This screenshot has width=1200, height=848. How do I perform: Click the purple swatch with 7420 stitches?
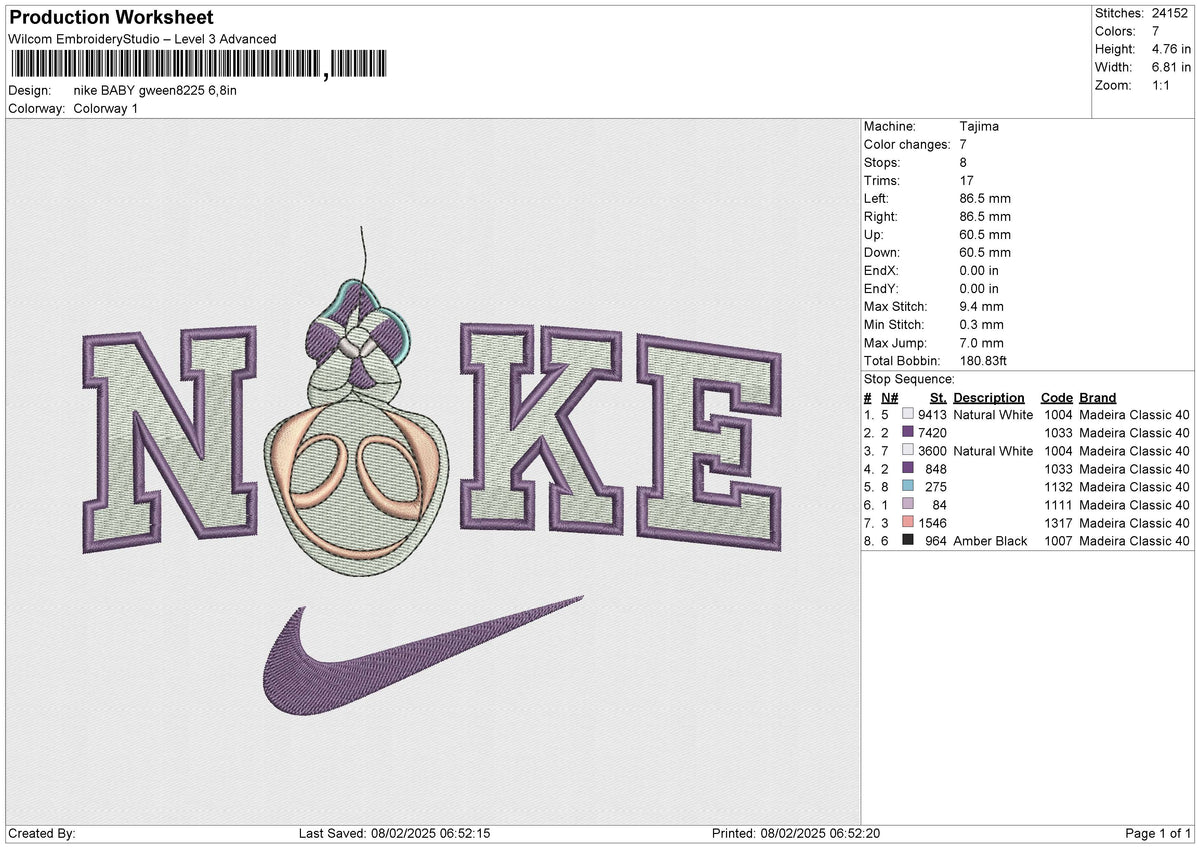click(x=908, y=433)
